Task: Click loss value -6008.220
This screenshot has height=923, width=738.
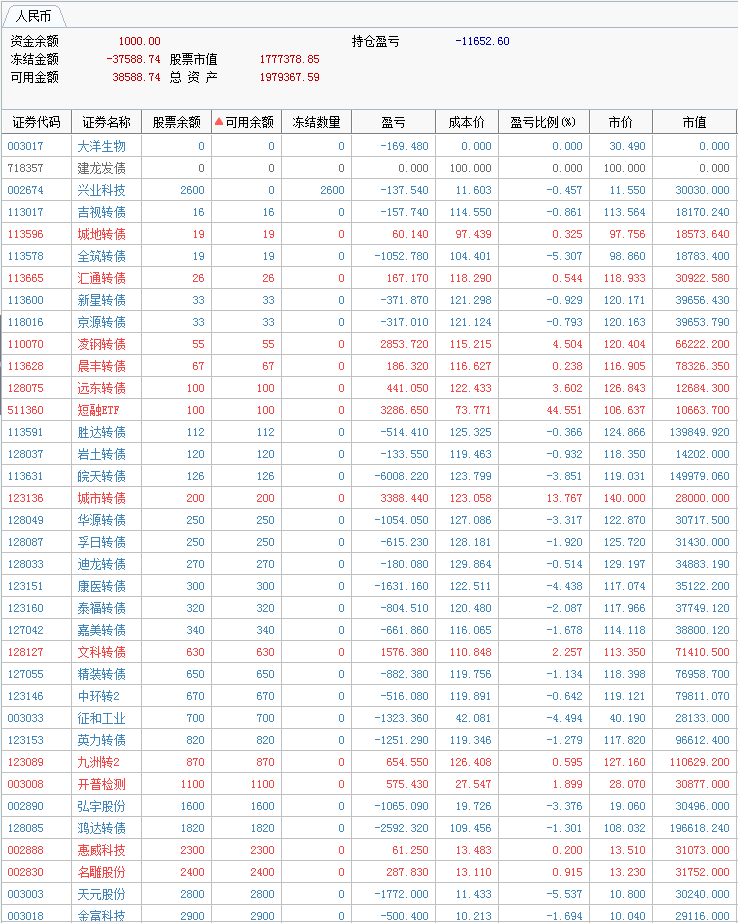Action: pos(401,476)
